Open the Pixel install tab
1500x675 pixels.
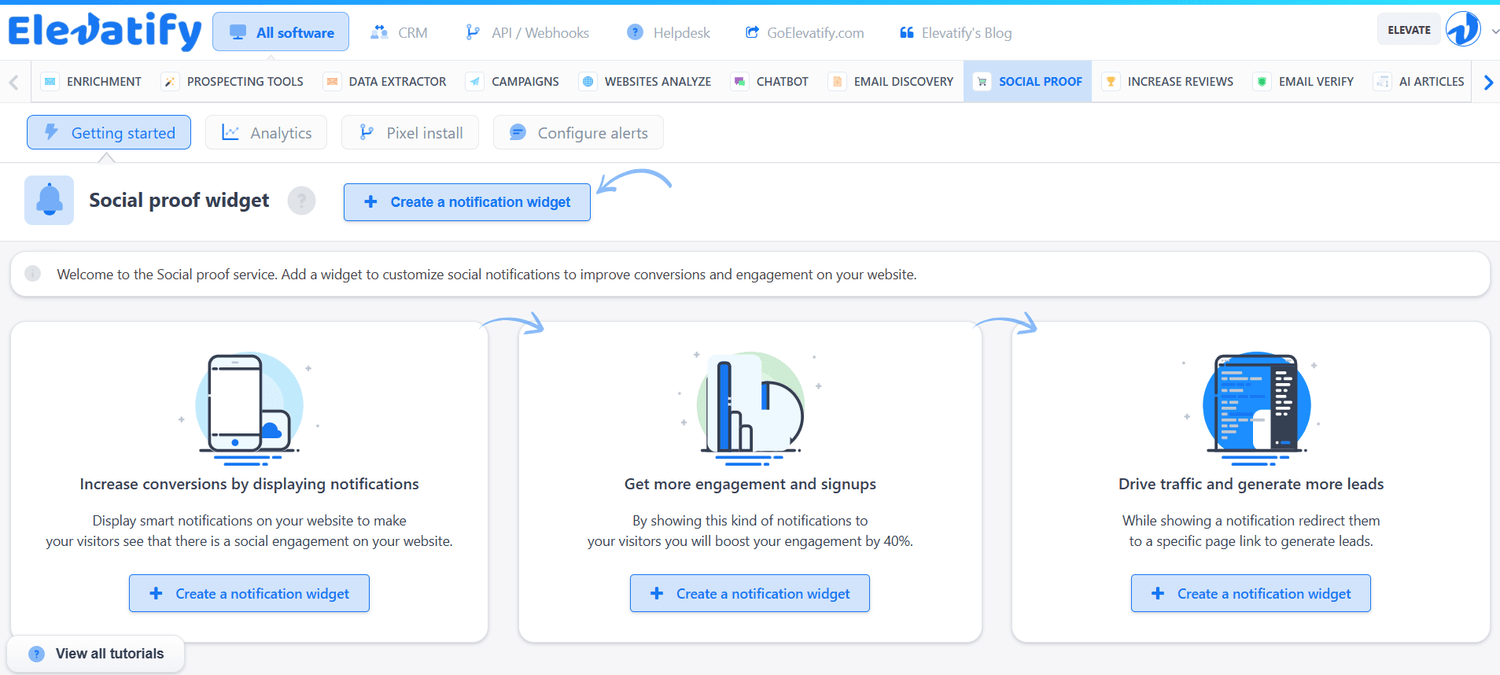[410, 133]
